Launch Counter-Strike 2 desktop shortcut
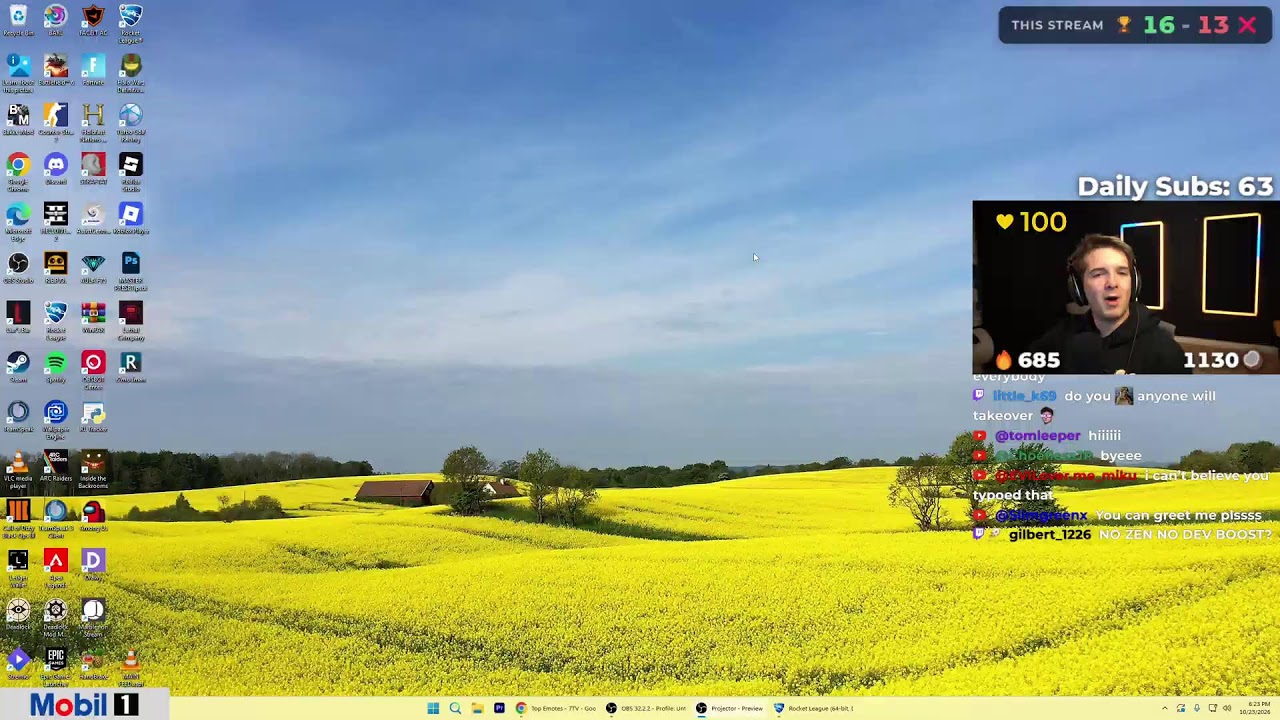This screenshot has height=720, width=1280. pos(56,120)
